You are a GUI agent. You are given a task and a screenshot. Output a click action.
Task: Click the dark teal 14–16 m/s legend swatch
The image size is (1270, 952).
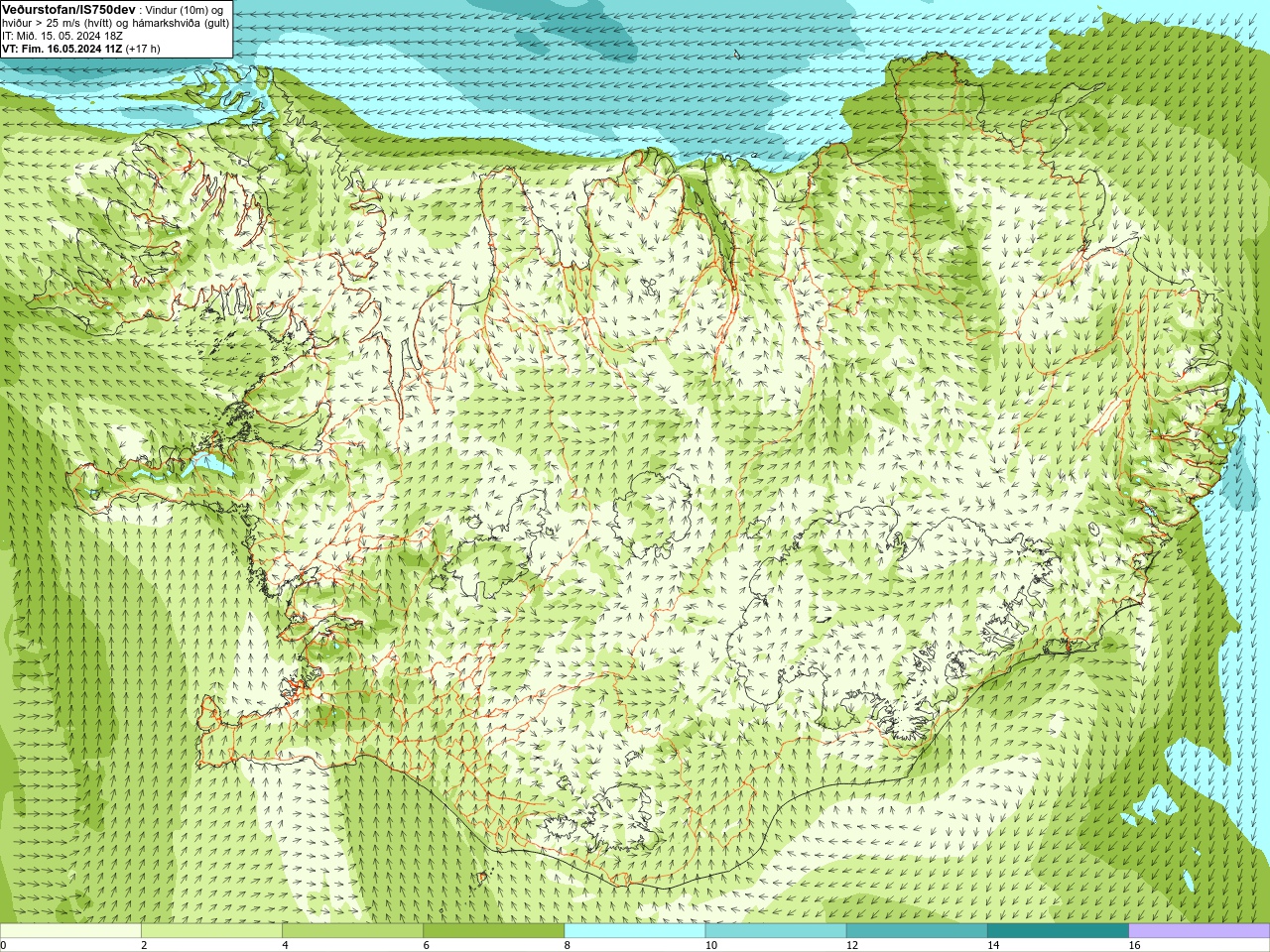click(x=1058, y=931)
